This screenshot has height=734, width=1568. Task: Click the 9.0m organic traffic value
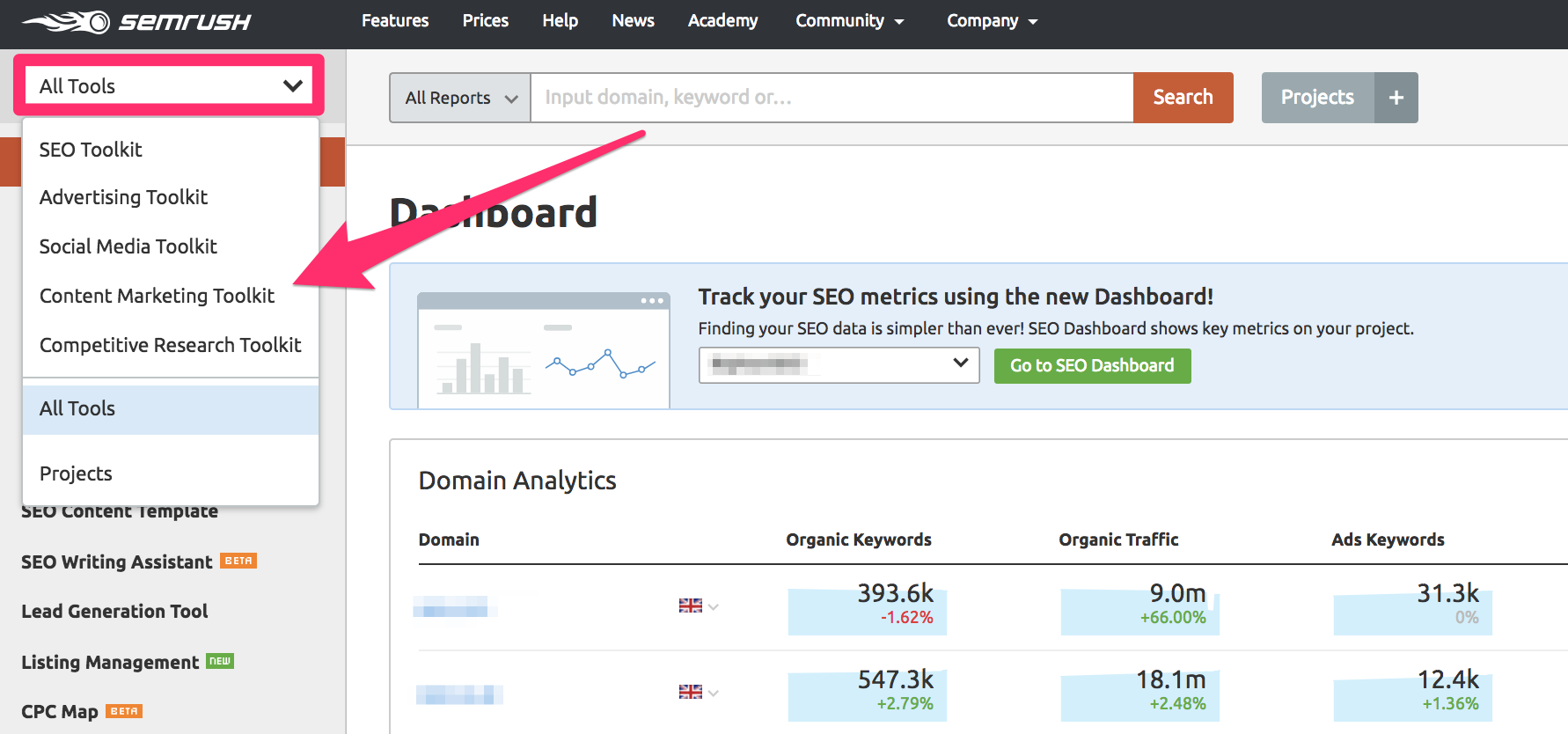pyautogui.click(x=1177, y=593)
